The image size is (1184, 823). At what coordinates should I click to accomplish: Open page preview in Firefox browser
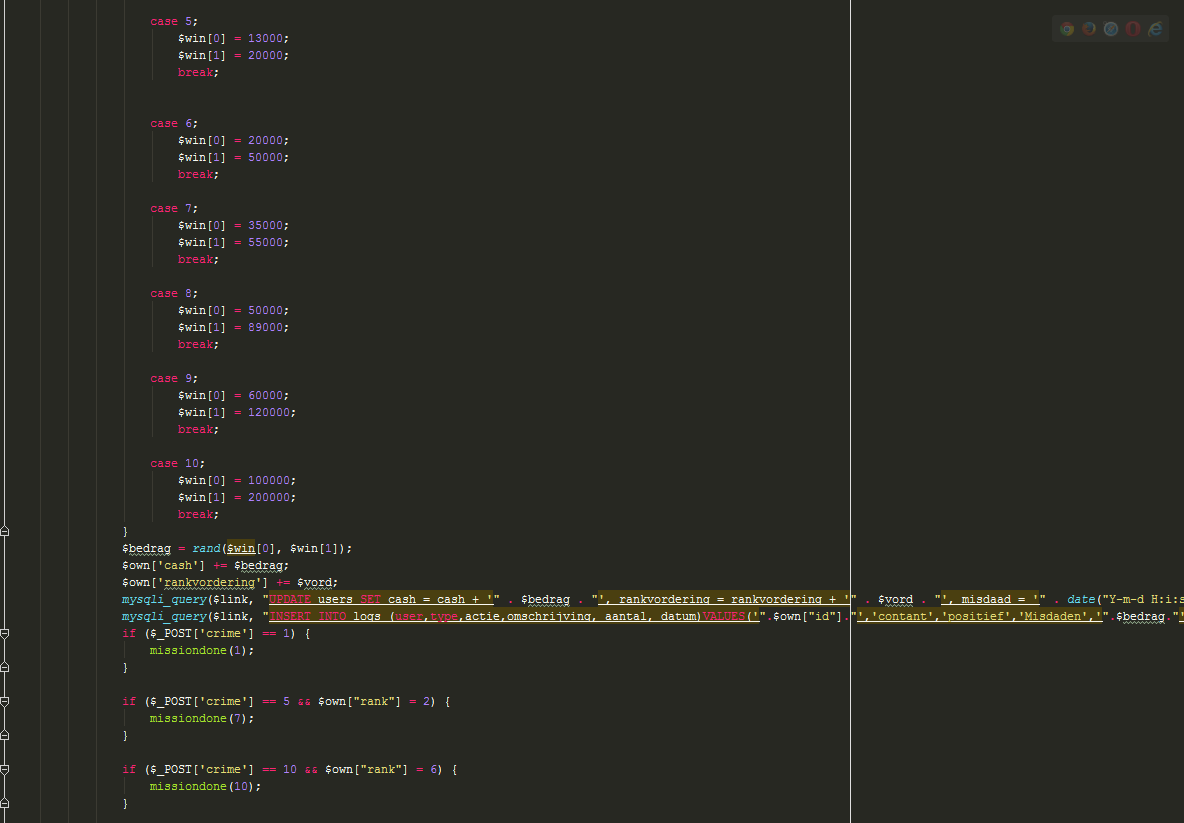(x=1089, y=29)
